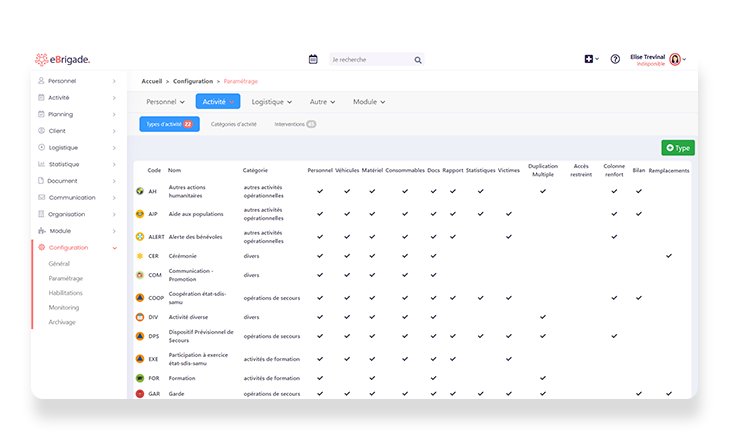Viewport: 730px width, 435px height.
Task: Open the help question mark icon
Action: click(x=615, y=59)
